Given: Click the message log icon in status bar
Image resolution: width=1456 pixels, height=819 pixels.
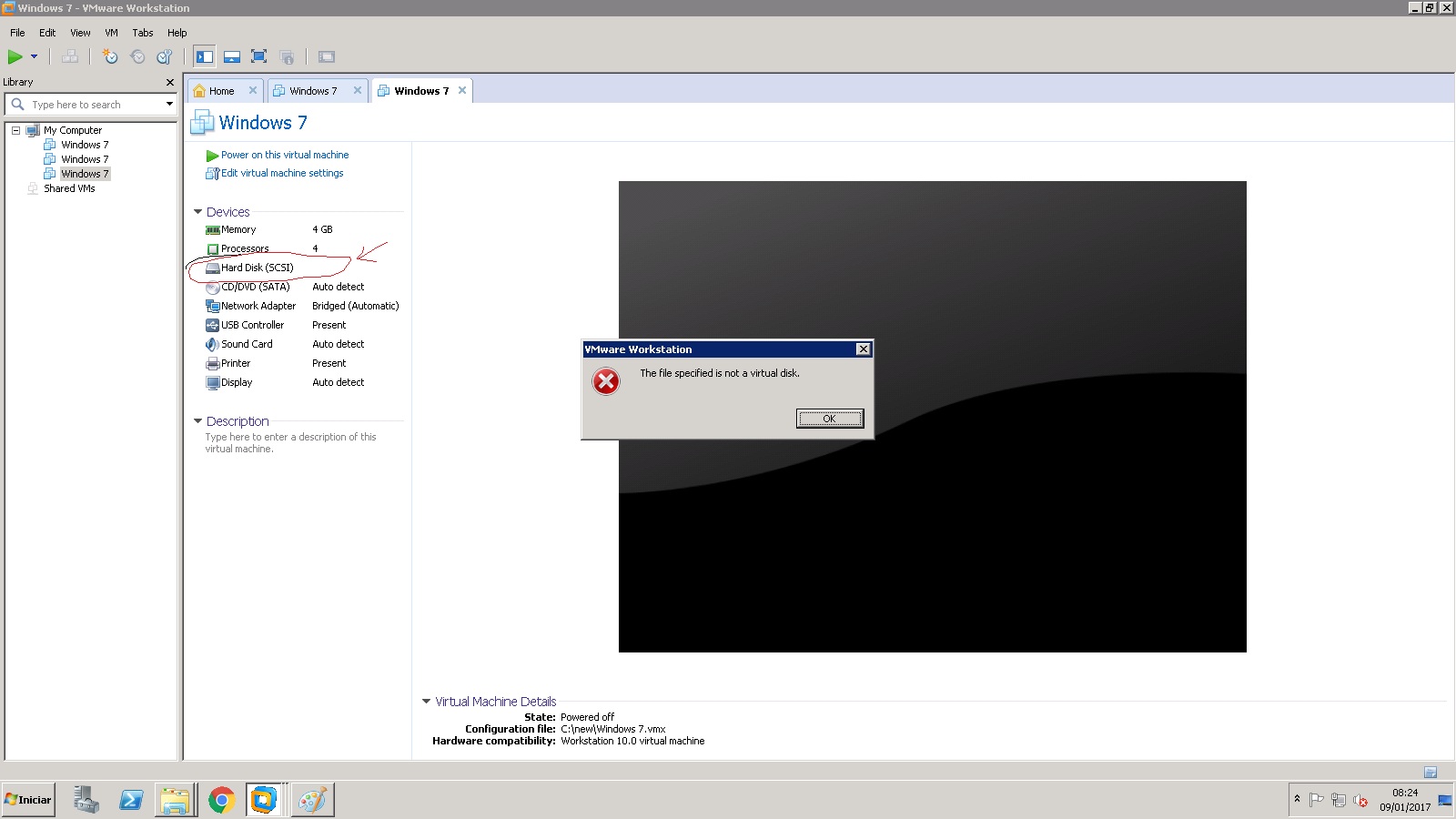Looking at the screenshot, I should (1431, 772).
